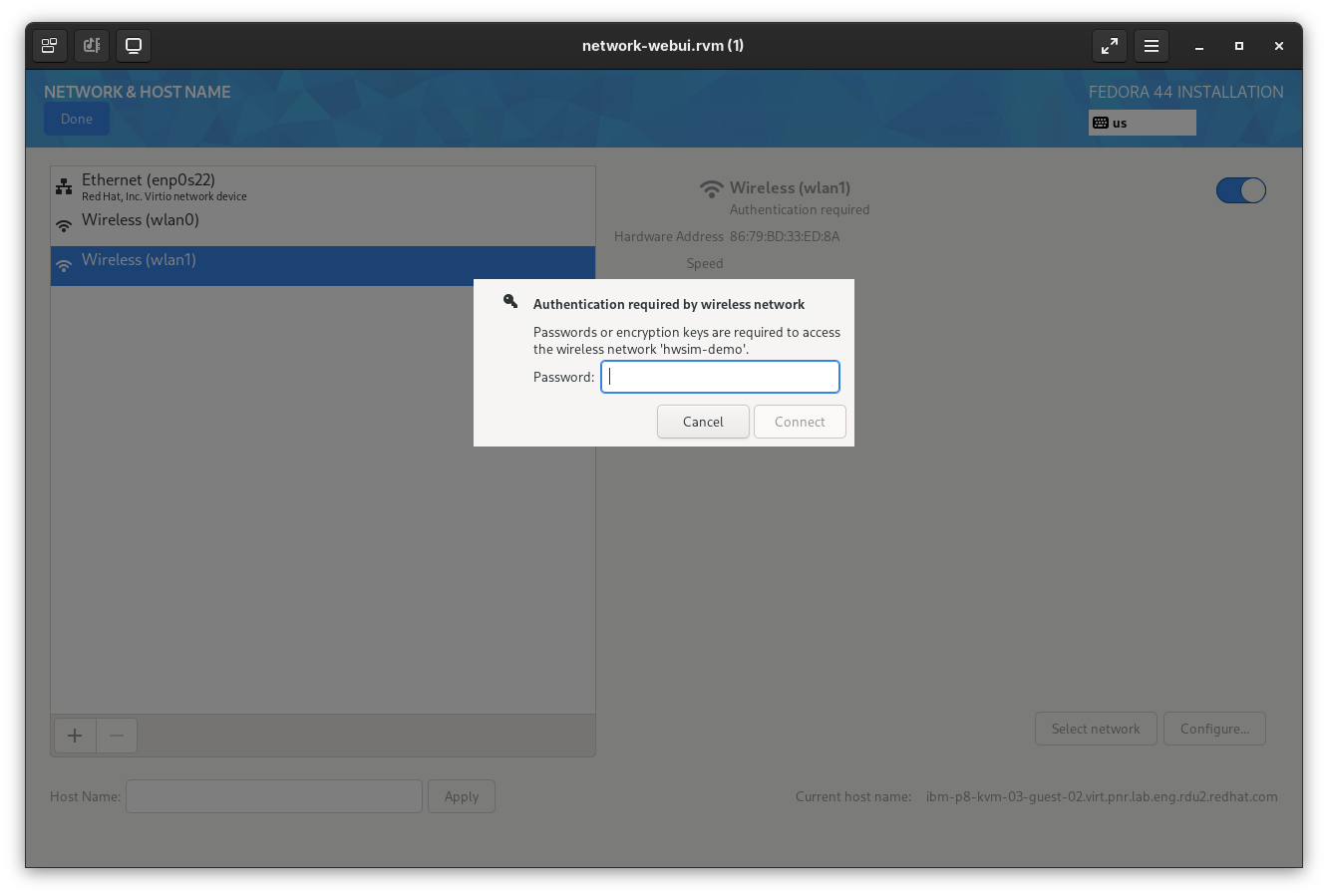Click the hardware address 86:79:BD:33:ED:8A
The height and width of the screenshot is (896, 1328).
point(785,237)
